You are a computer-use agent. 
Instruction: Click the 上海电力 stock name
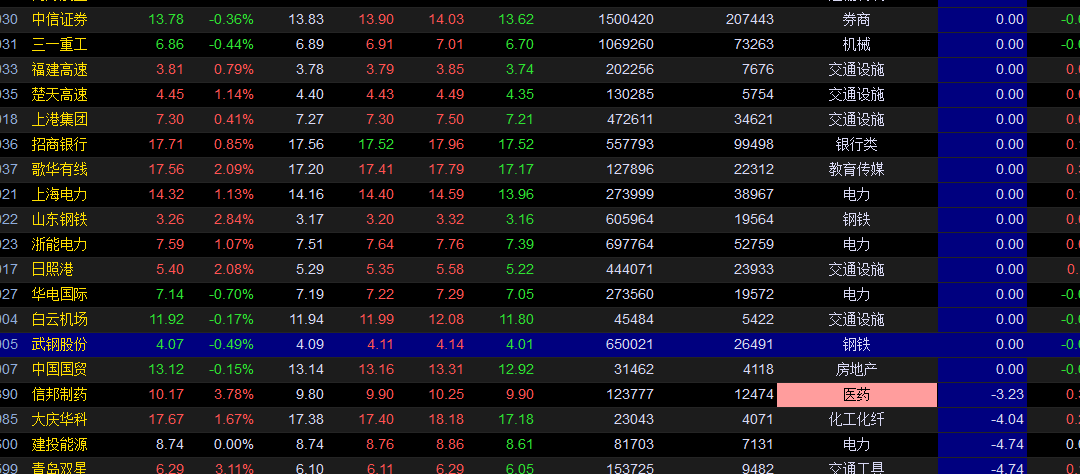[x=59, y=194]
